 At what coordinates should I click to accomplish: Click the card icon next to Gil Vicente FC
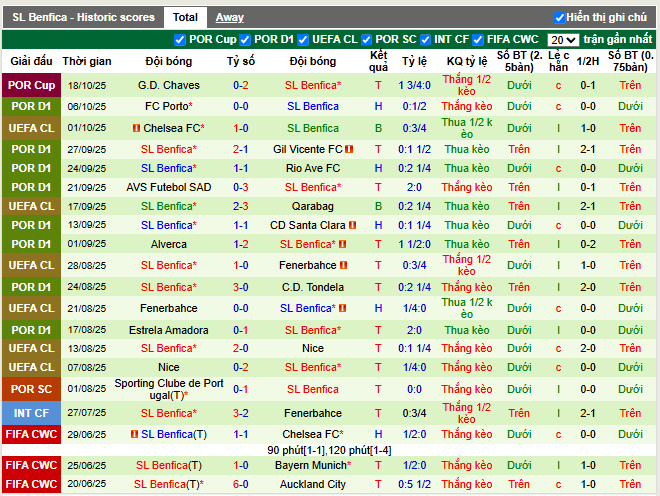pos(350,149)
